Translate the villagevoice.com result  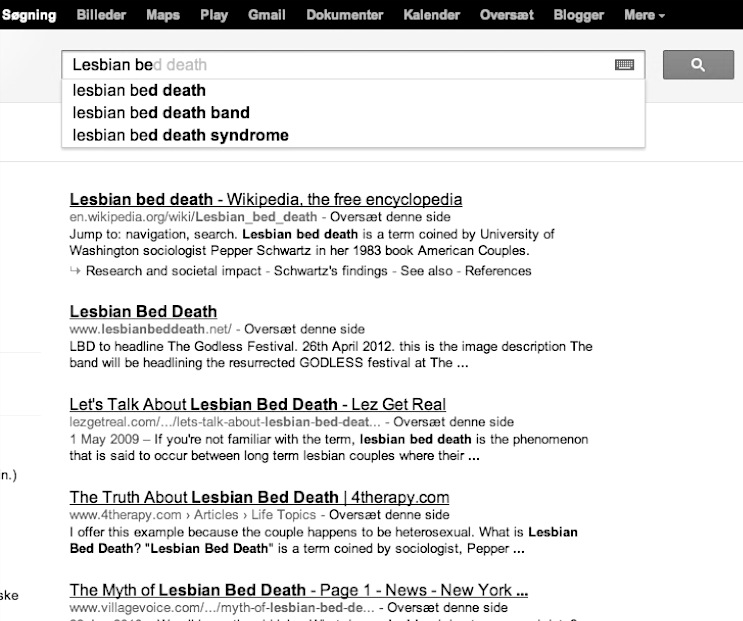447,608
